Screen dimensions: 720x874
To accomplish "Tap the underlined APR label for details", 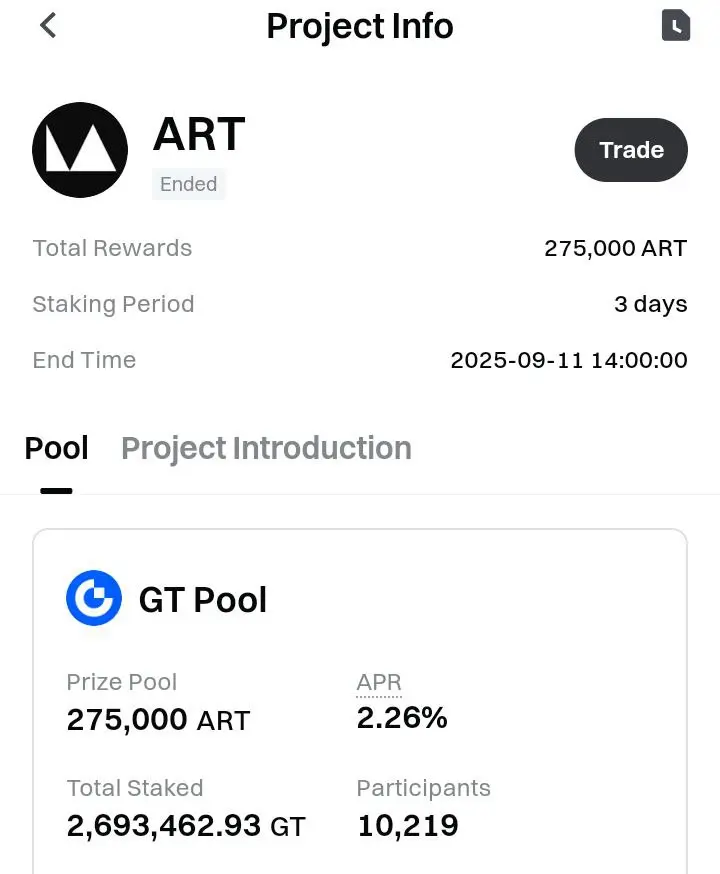I will pos(379,683).
